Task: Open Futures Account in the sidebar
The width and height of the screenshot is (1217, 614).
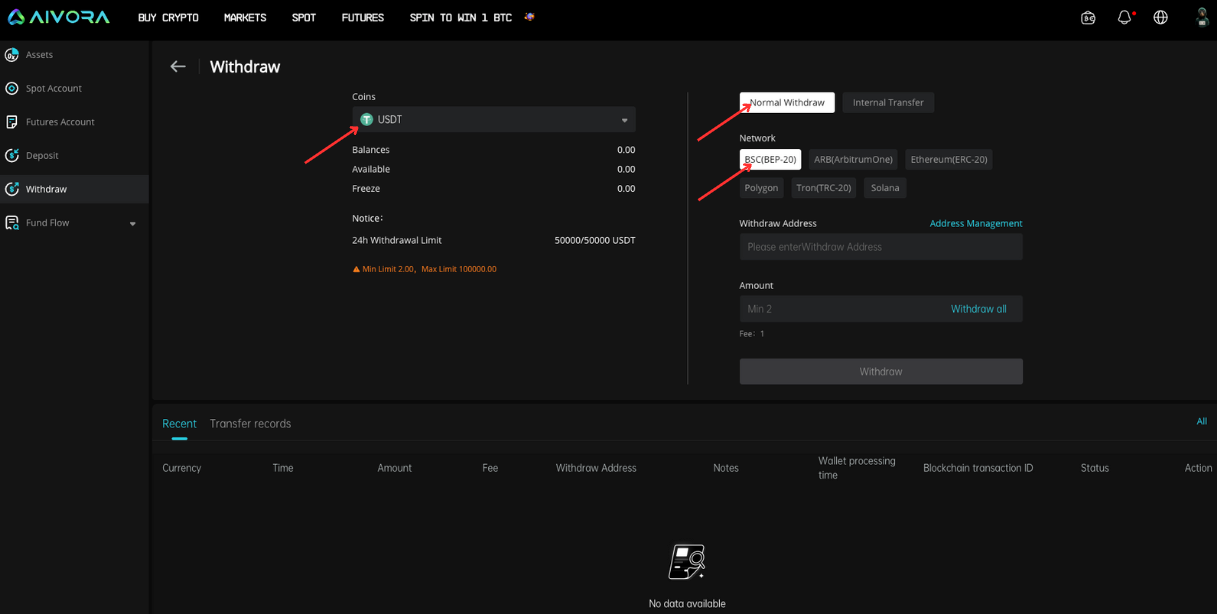Action: 60,122
